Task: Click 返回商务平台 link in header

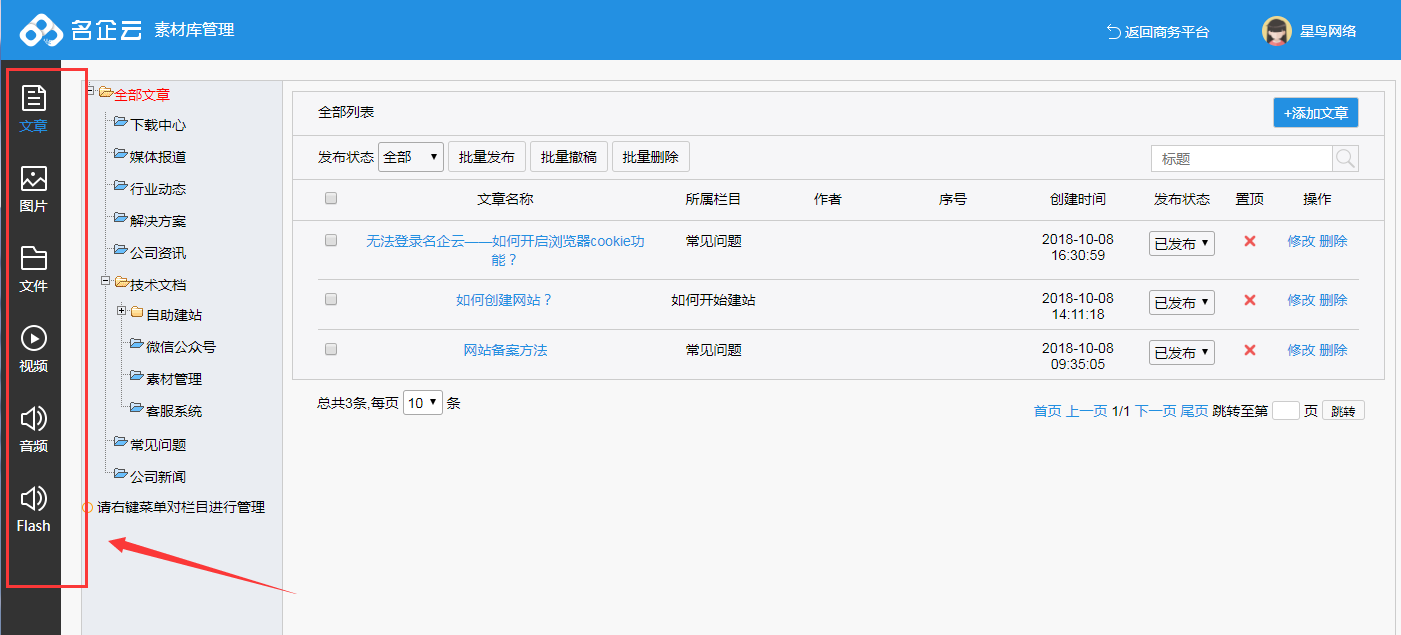Action: [x=1158, y=32]
